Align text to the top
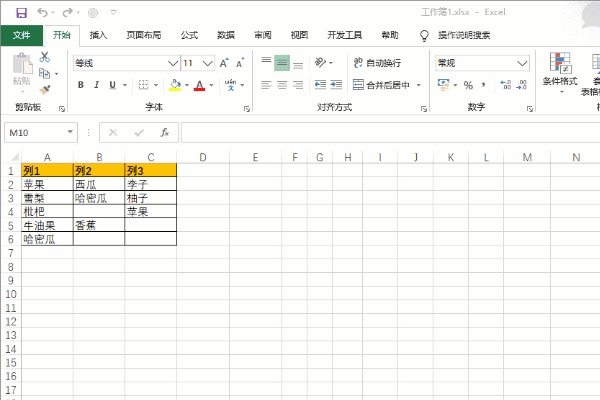 click(x=266, y=62)
